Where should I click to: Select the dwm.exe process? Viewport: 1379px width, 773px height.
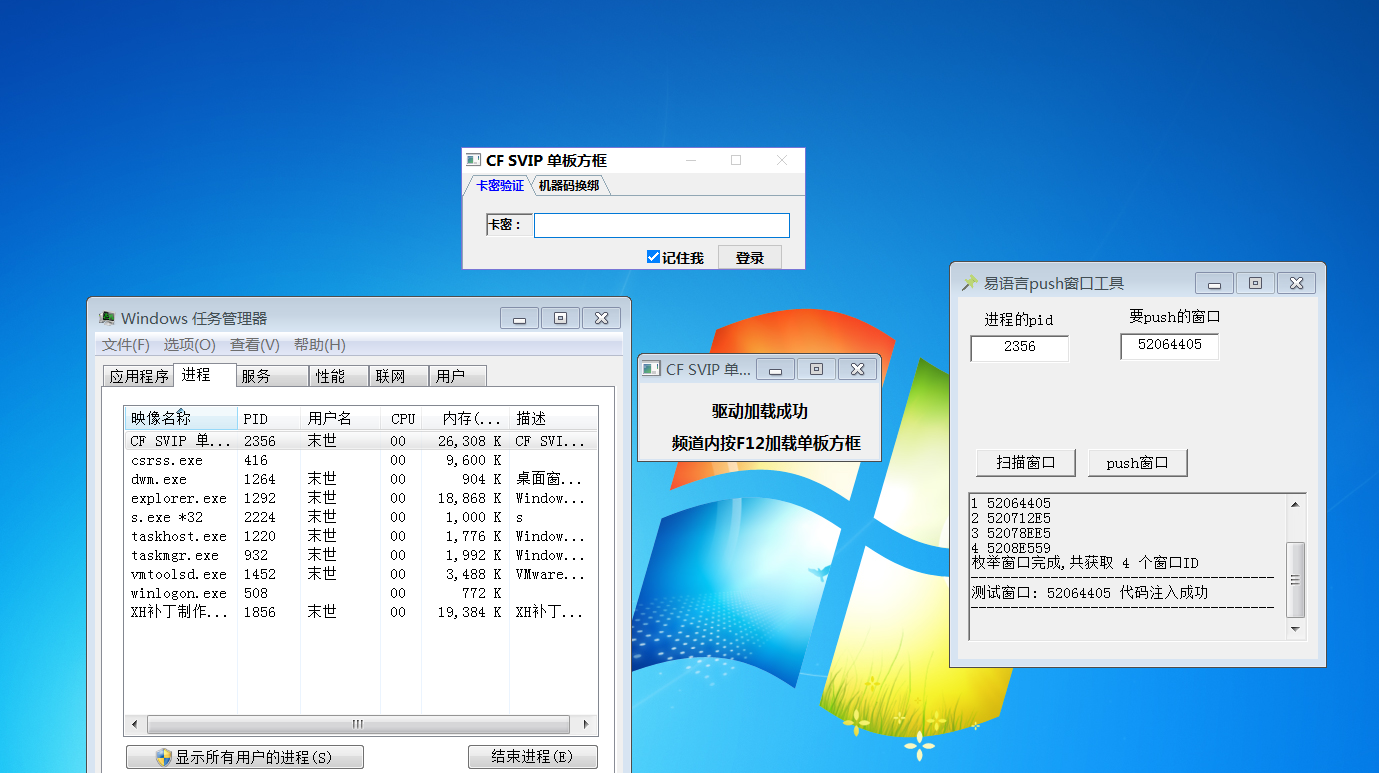[x=159, y=480]
